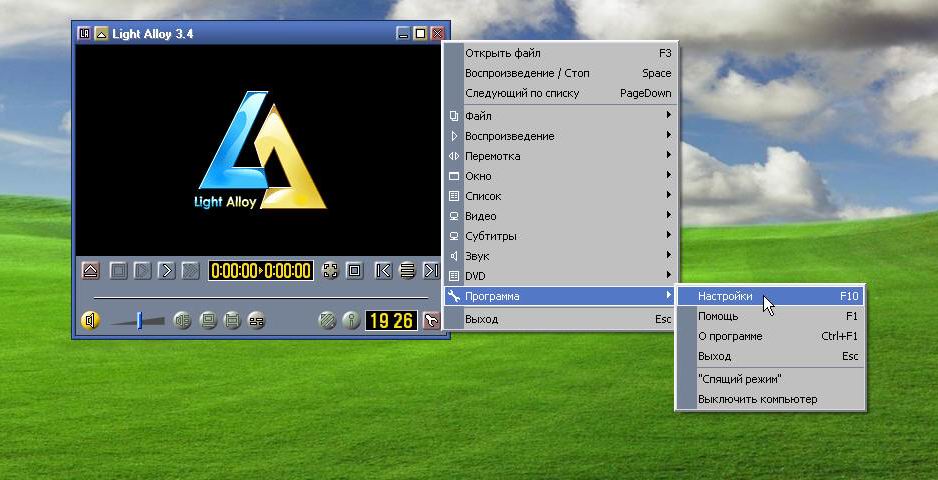938x480 pixels.
Task: Choose 'Следующий по списку' menu entry
Action: pyautogui.click(x=560, y=93)
